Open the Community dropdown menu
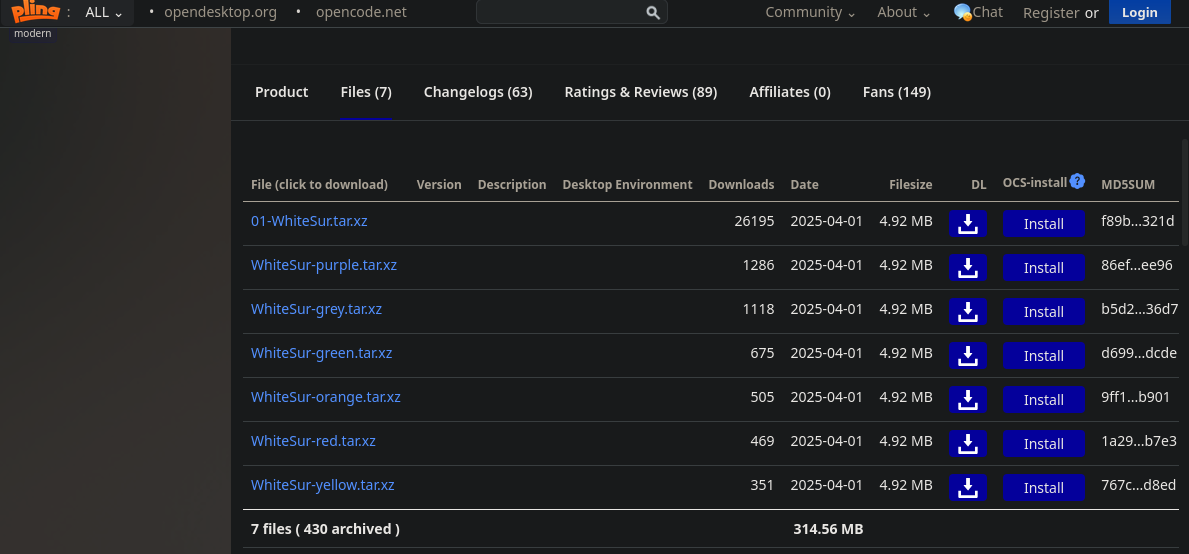Screen dimensions: 1189x554 811,12
